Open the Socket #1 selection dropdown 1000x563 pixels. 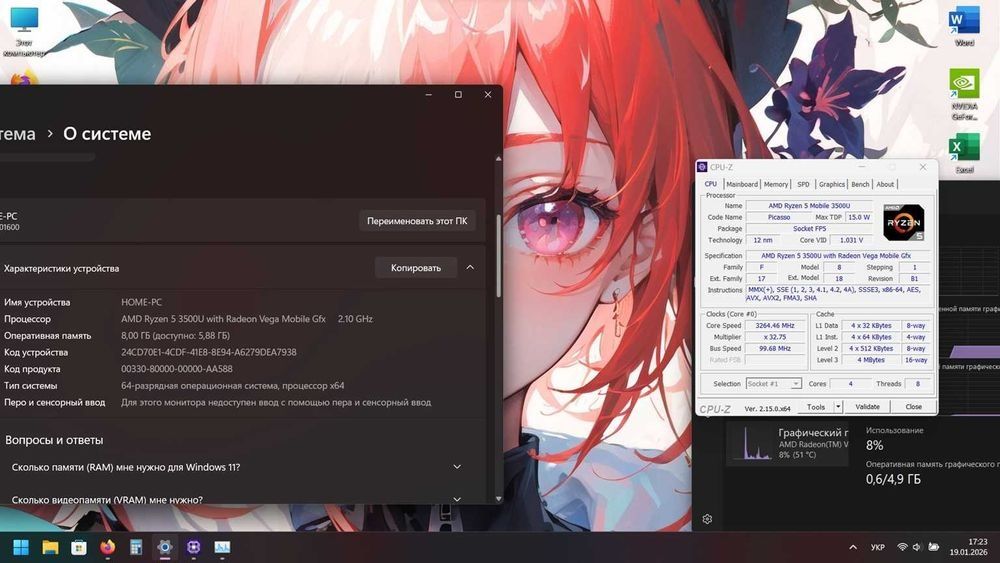pos(773,384)
